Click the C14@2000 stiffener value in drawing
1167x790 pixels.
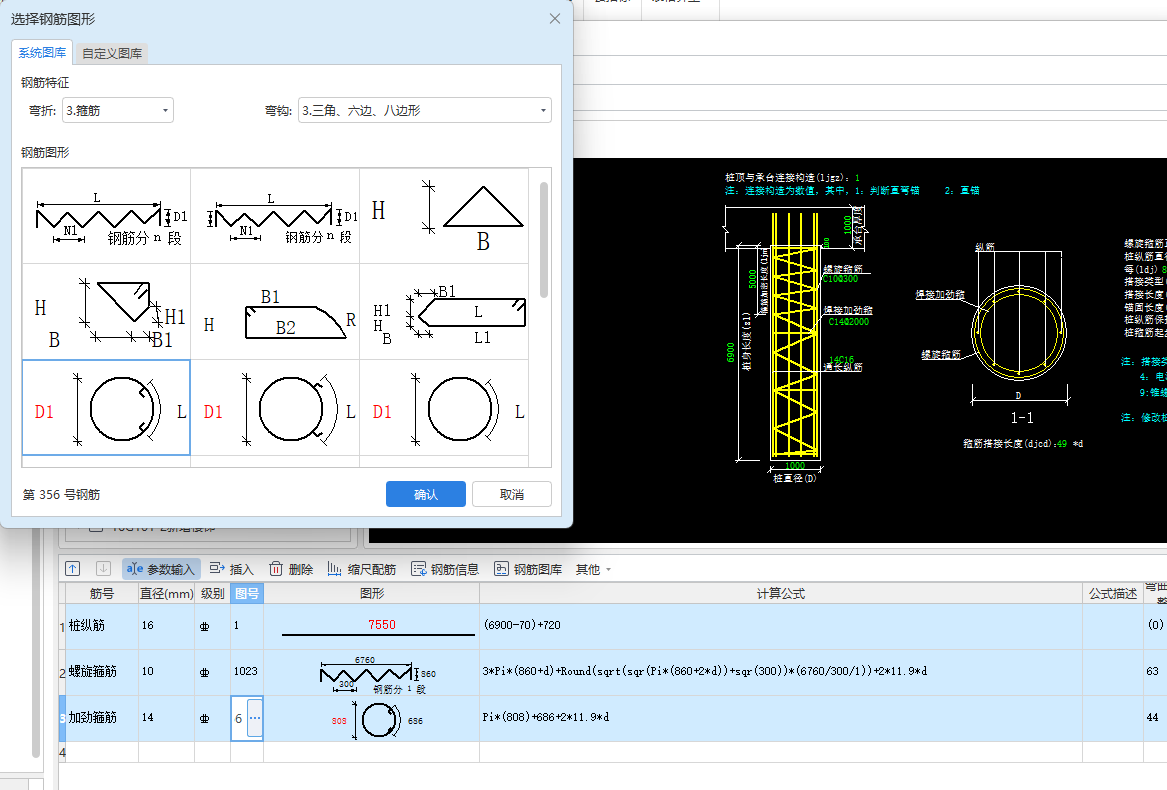[x=848, y=322]
